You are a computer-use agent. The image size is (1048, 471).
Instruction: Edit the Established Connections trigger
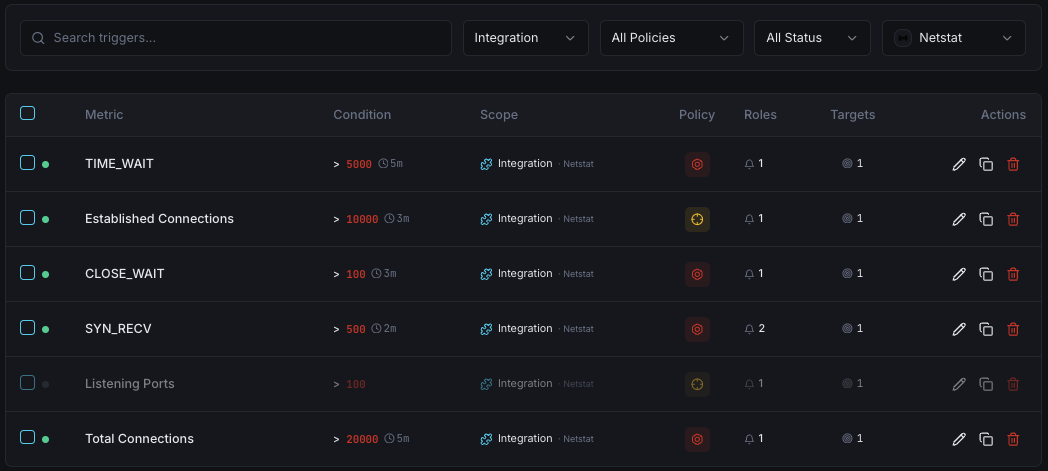959,219
